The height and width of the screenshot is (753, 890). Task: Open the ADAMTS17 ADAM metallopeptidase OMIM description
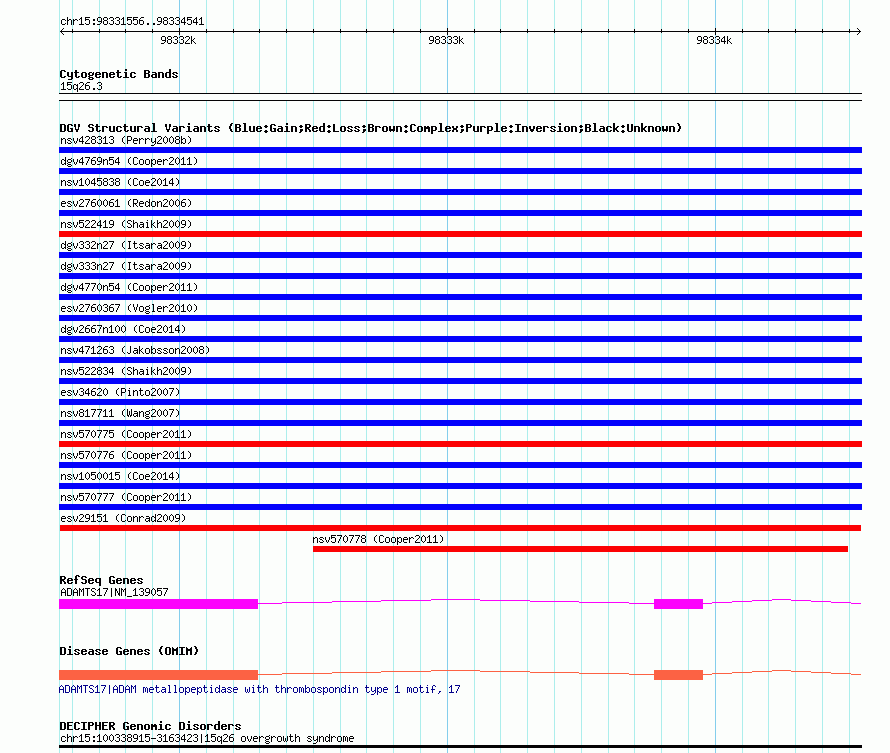click(x=260, y=689)
